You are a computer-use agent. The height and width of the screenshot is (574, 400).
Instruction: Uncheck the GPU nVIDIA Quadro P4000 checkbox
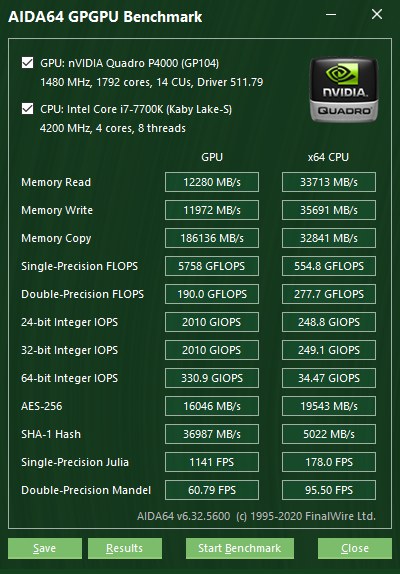point(27,63)
